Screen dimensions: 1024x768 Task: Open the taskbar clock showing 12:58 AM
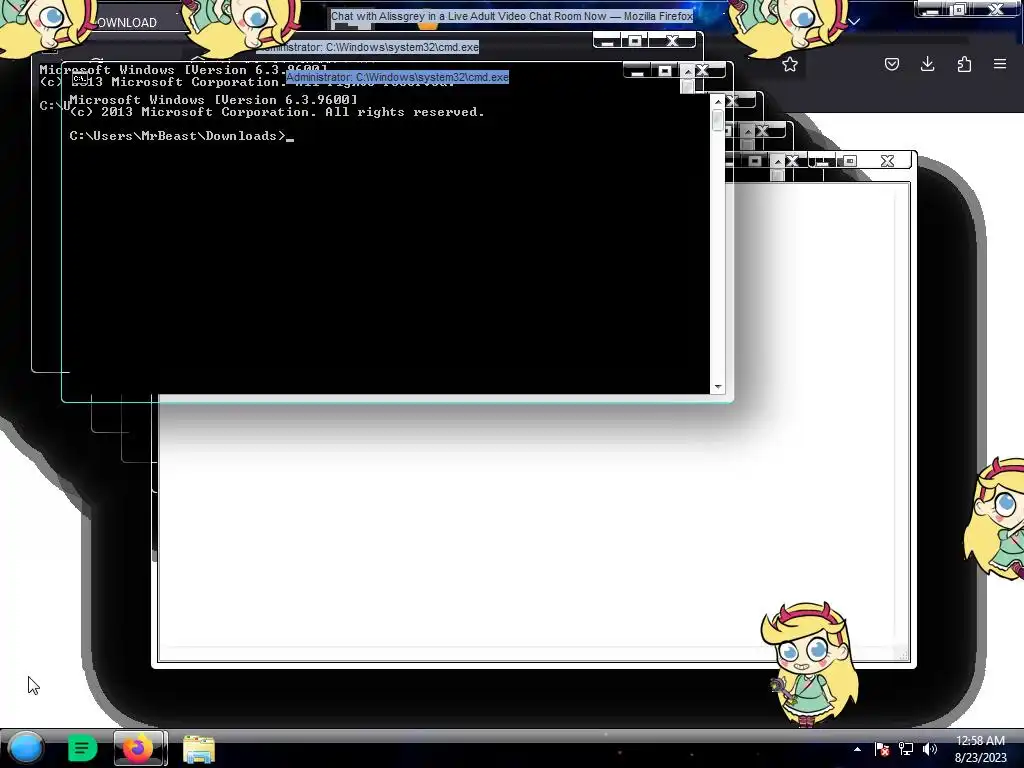[x=980, y=749]
